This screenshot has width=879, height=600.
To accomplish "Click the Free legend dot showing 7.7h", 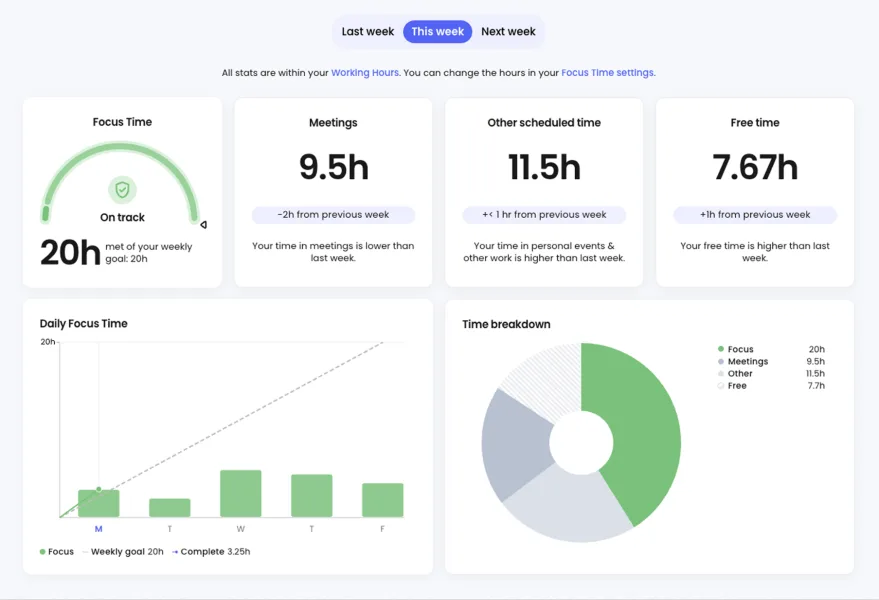I will pos(721,385).
